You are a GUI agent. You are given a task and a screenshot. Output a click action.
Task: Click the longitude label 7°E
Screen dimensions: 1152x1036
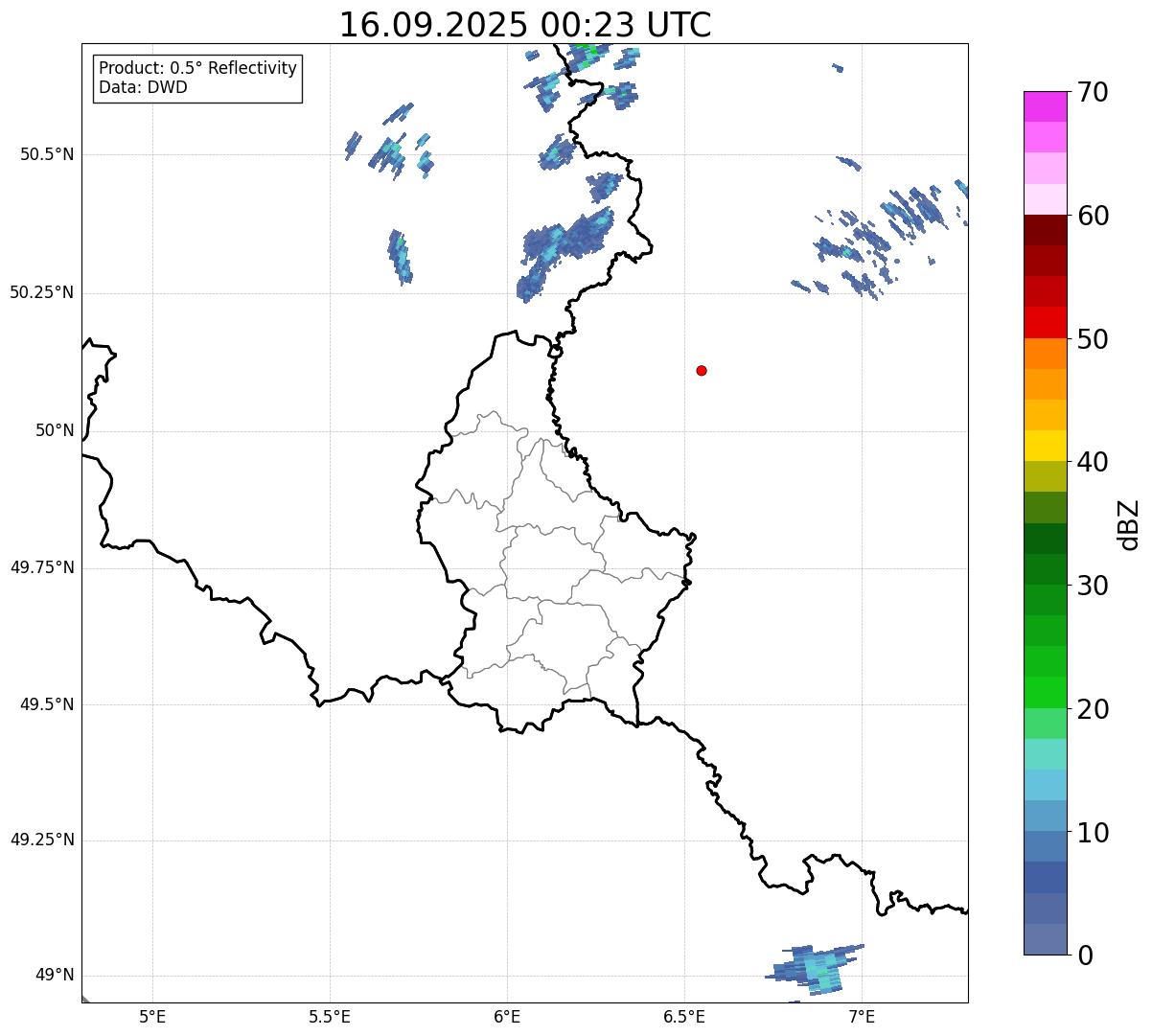click(862, 1016)
